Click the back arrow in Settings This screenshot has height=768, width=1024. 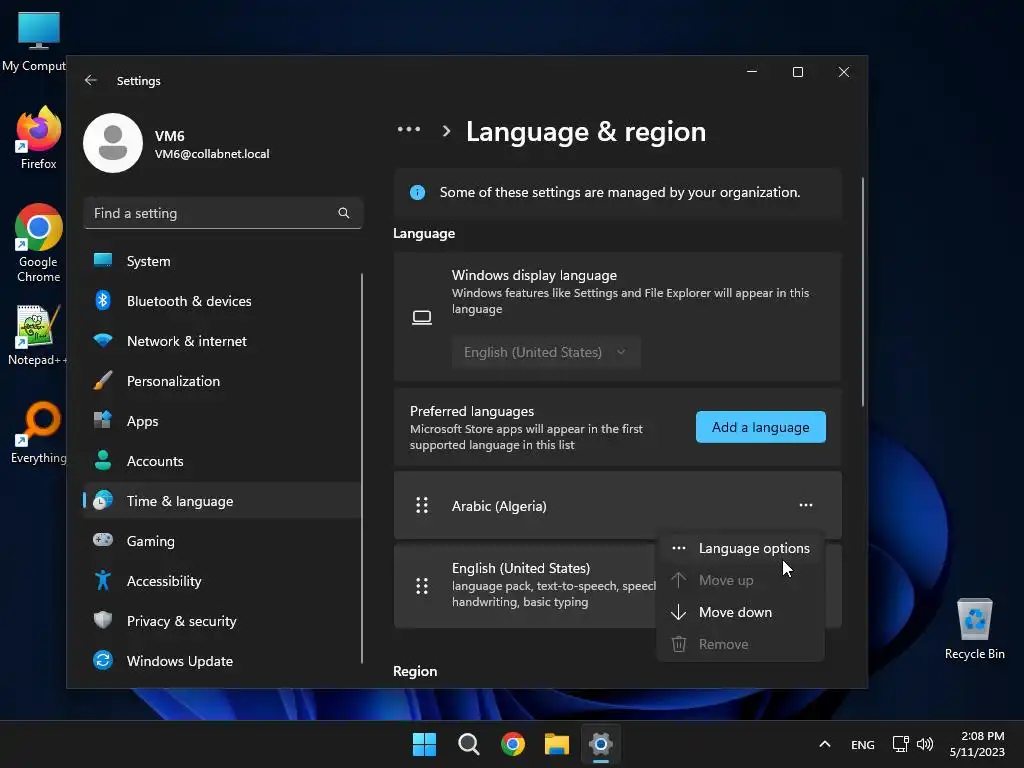[x=91, y=80]
